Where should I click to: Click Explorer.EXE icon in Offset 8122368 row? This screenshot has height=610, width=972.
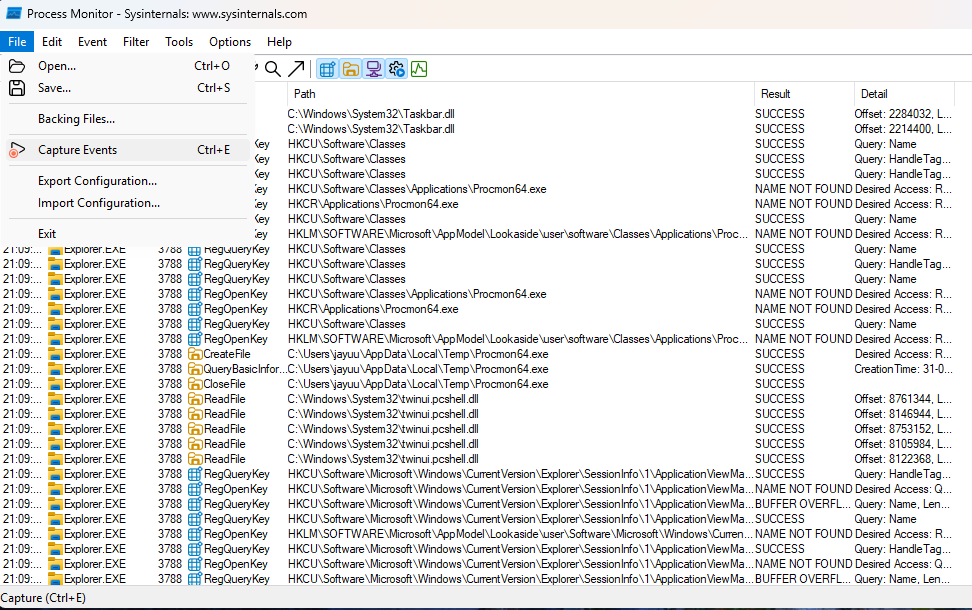point(56,459)
